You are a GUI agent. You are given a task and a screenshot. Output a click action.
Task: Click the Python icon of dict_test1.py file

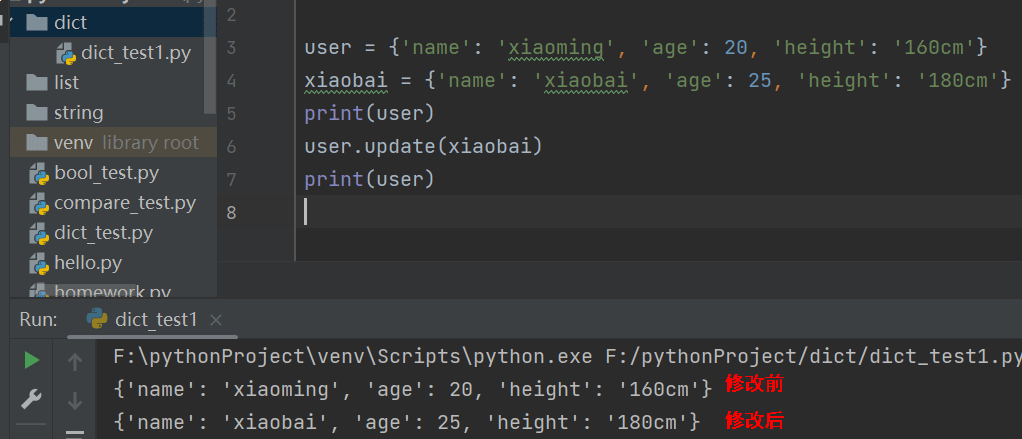click(66, 52)
